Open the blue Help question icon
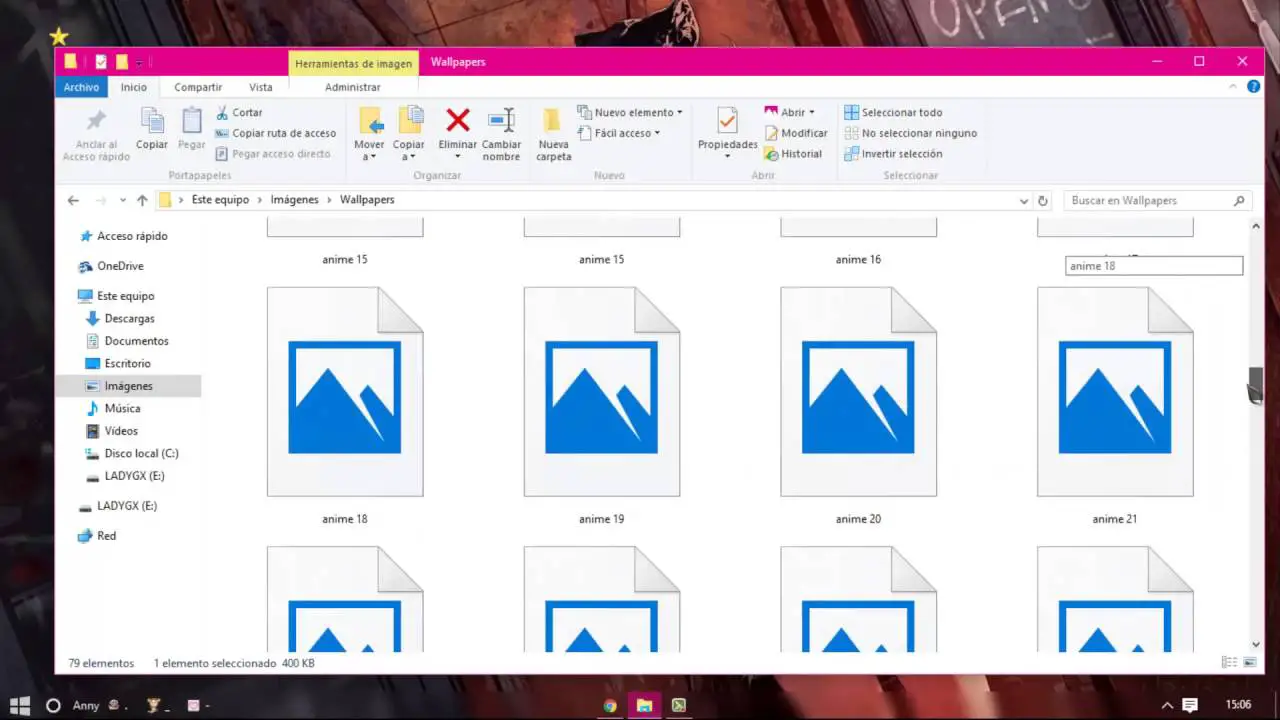Image resolution: width=1280 pixels, height=720 pixels. point(1254,87)
